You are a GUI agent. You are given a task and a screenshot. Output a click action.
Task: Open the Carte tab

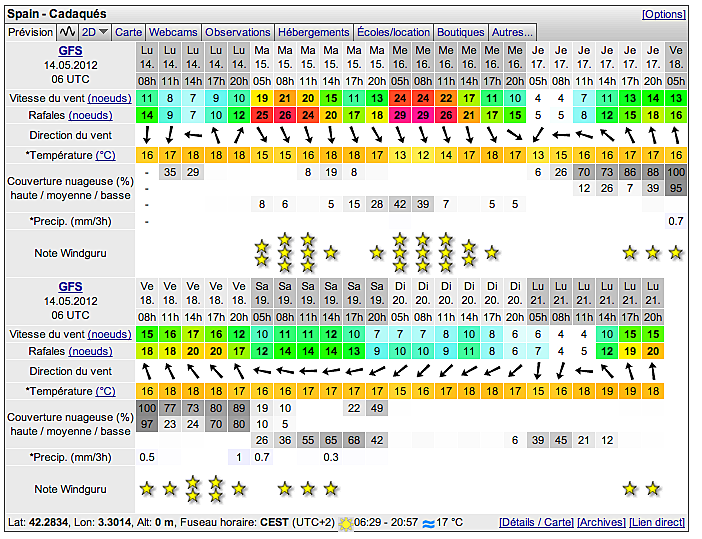[128, 32]
